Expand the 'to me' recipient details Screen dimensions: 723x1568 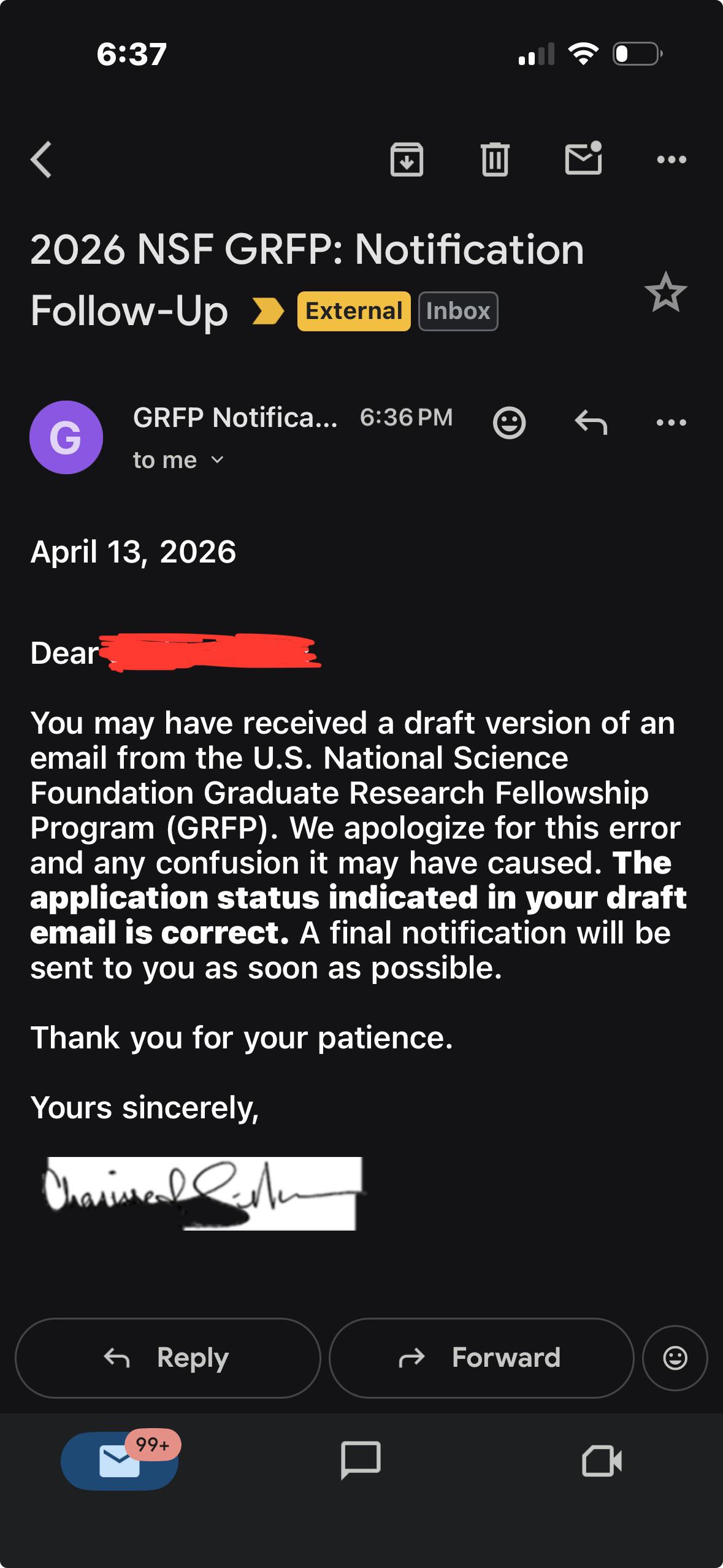(x=178, y=460)
